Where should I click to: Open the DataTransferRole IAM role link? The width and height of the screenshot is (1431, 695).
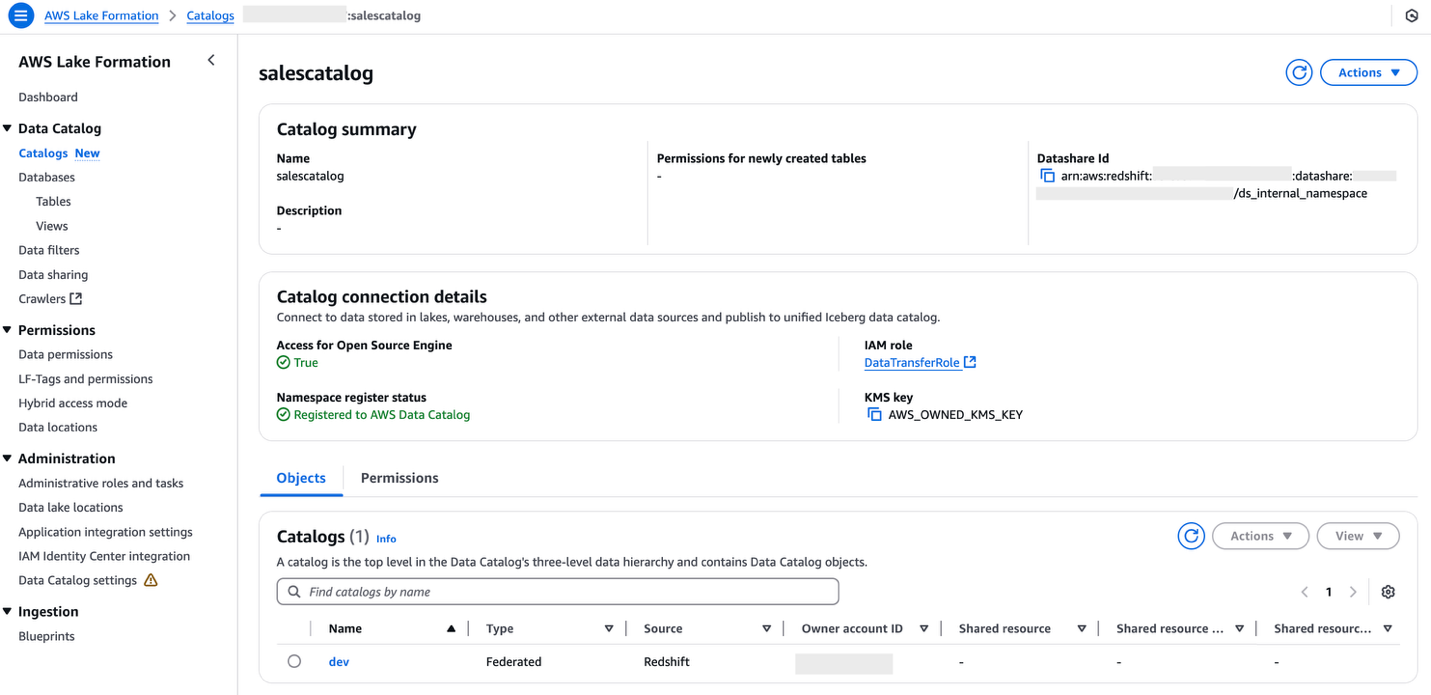click(912, 363)
